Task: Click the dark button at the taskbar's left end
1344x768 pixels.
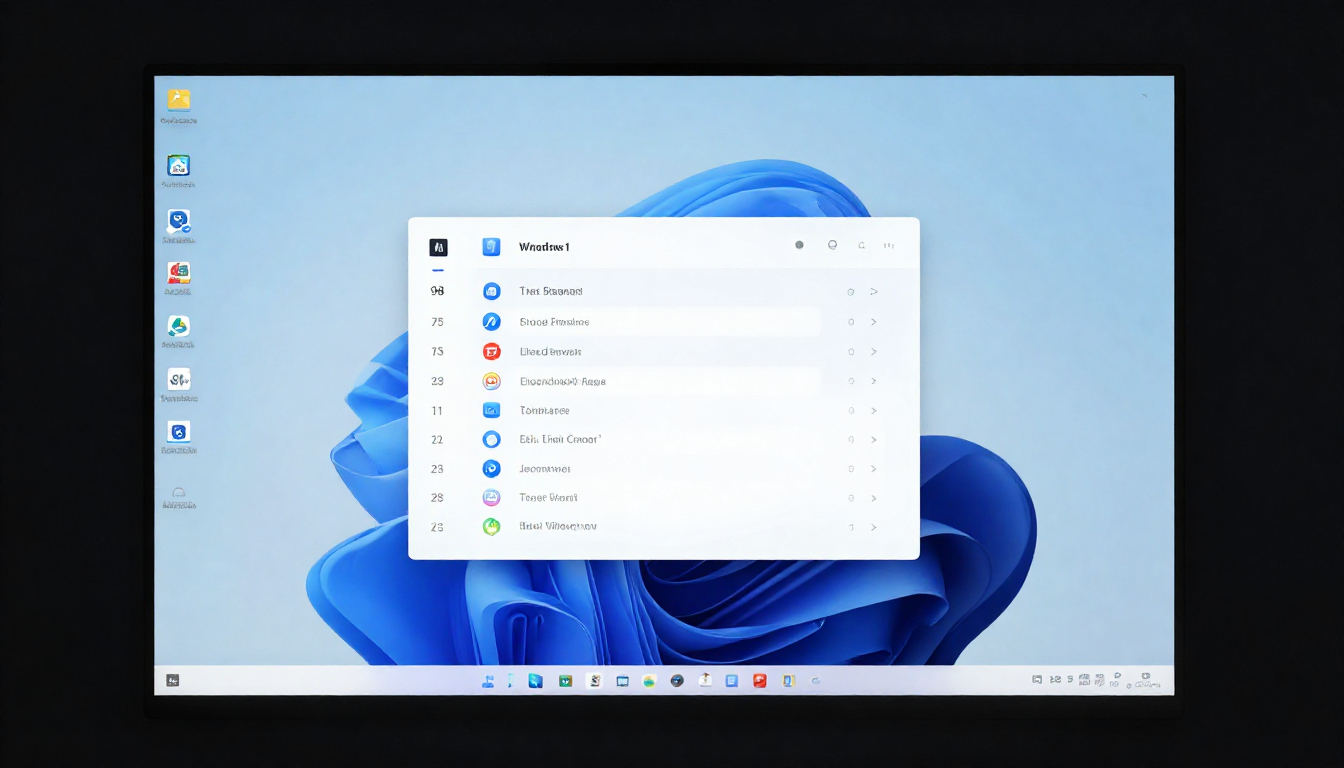Action: click(173, 681)
